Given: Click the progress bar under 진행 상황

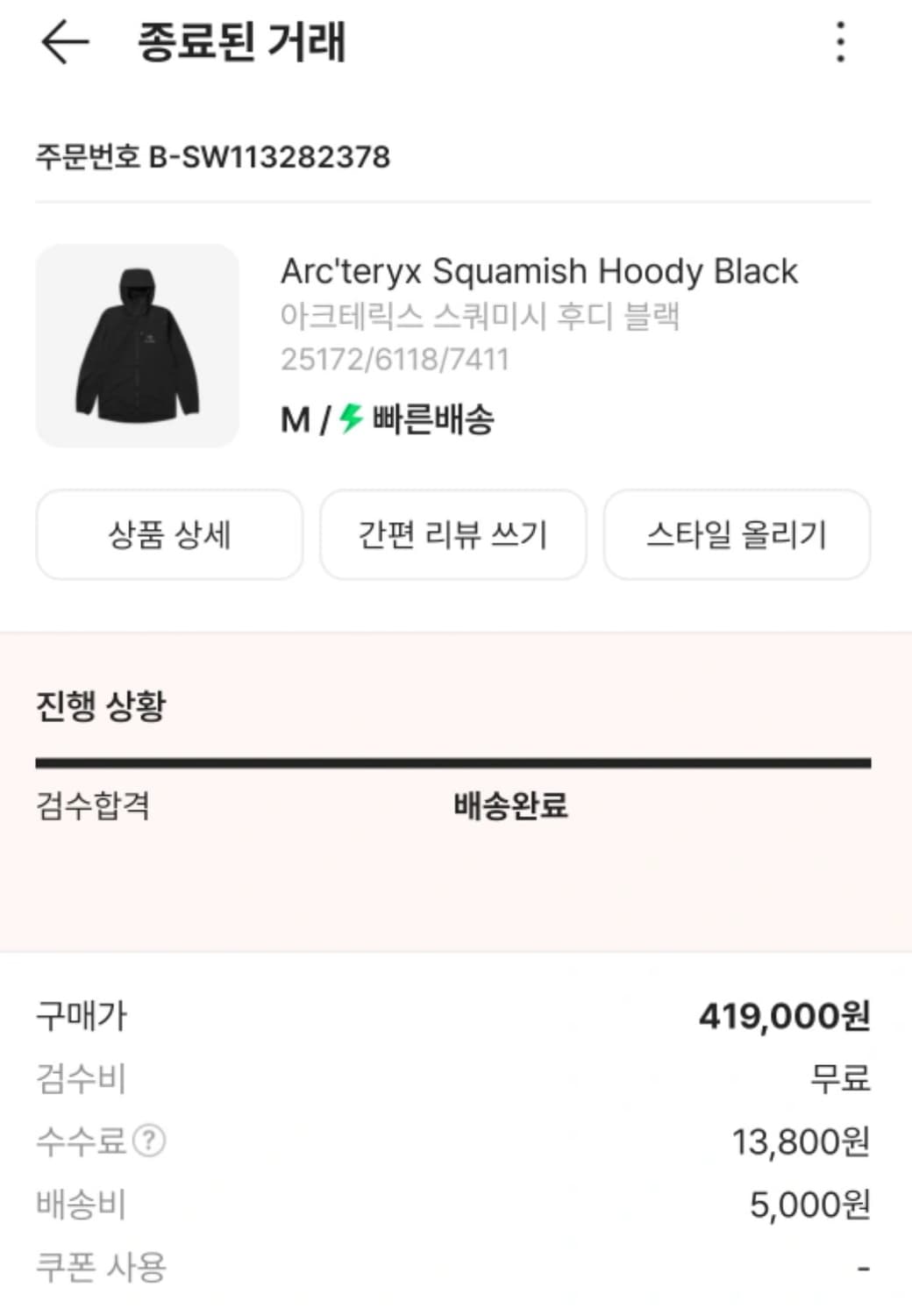Looking at the screenshot, I should (453, 763).
